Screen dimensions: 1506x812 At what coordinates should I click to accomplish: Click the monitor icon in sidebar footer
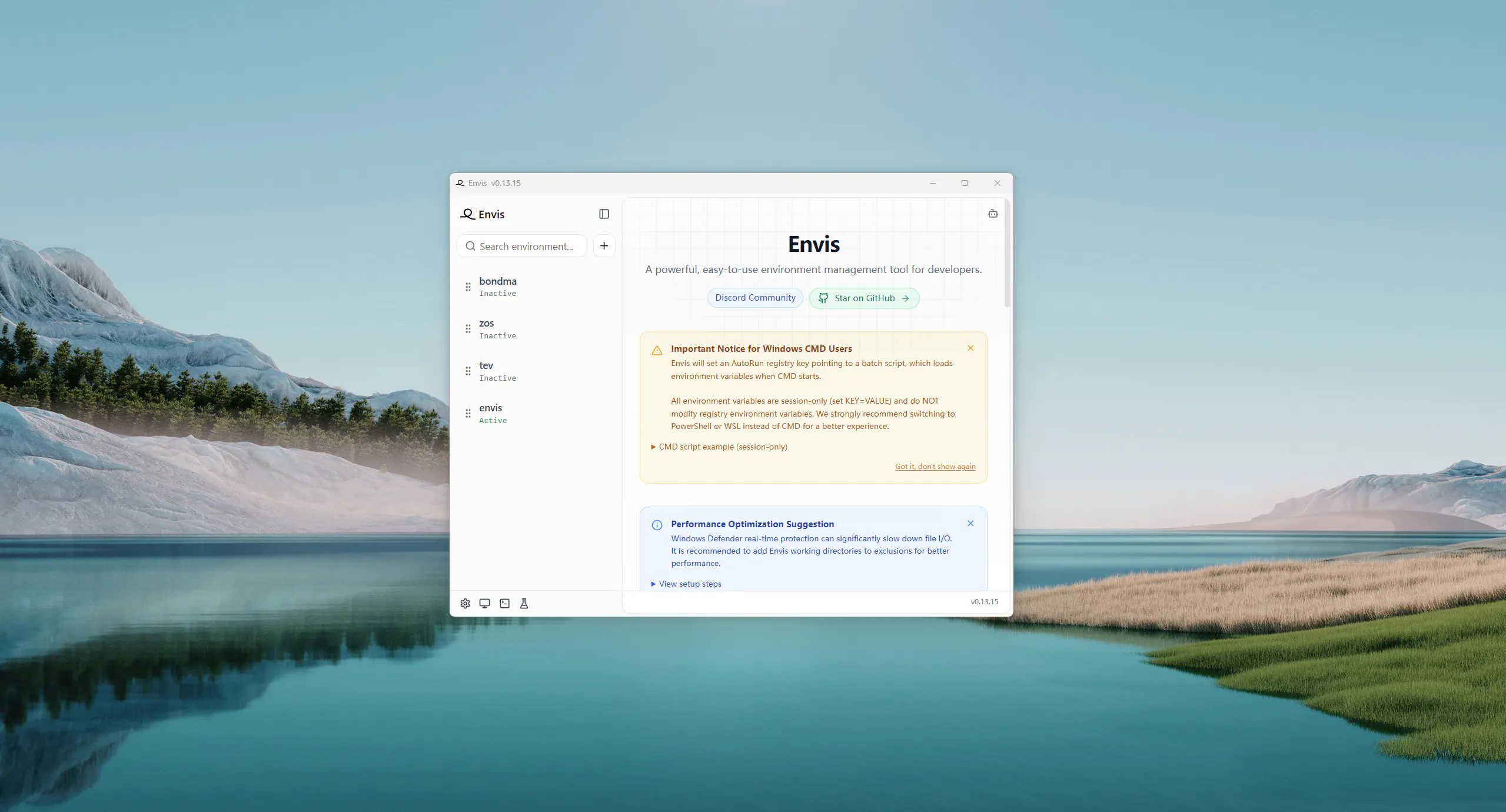(485, 603)
